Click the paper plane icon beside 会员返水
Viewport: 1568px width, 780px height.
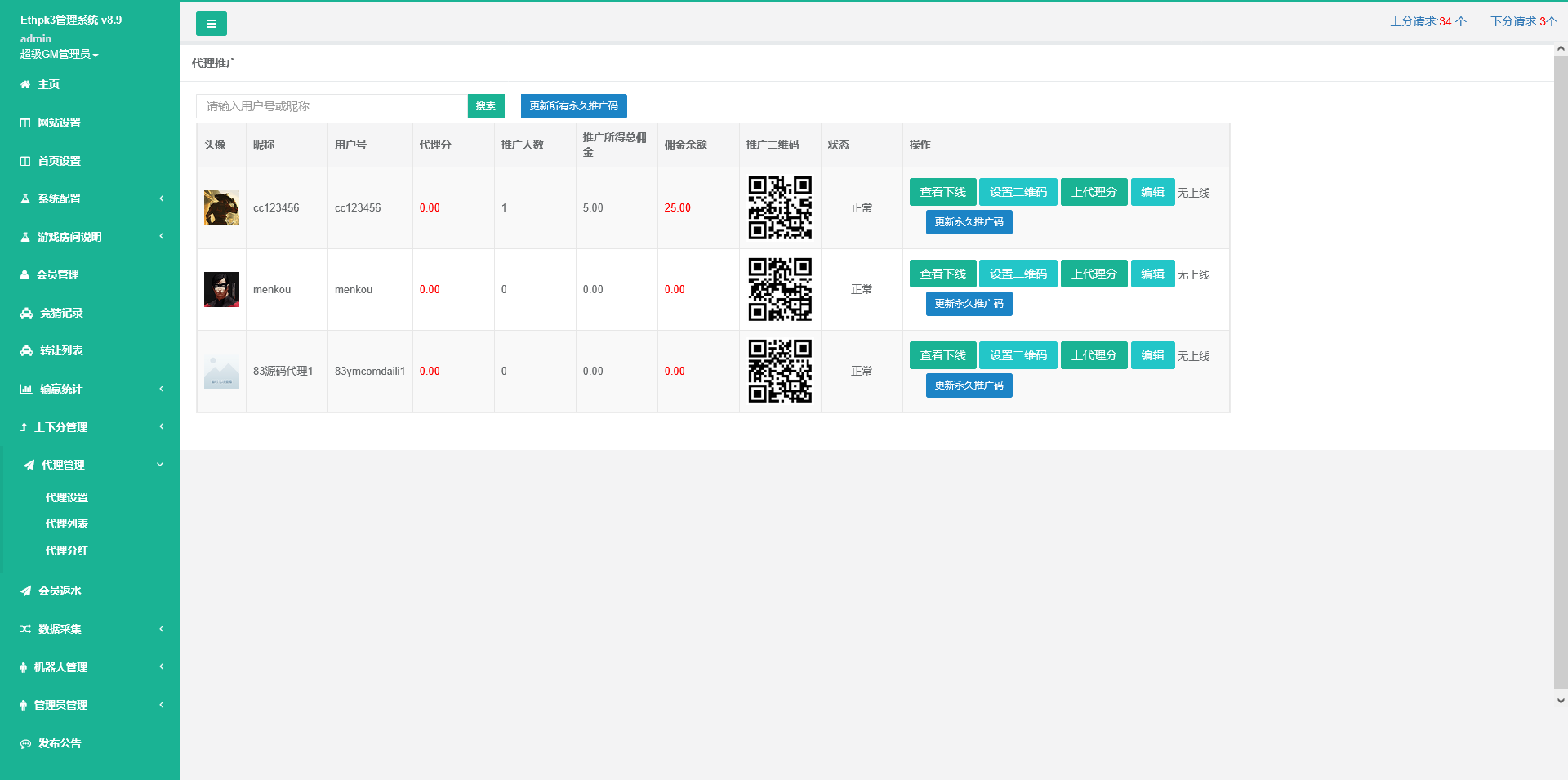(x=26, y=591)
